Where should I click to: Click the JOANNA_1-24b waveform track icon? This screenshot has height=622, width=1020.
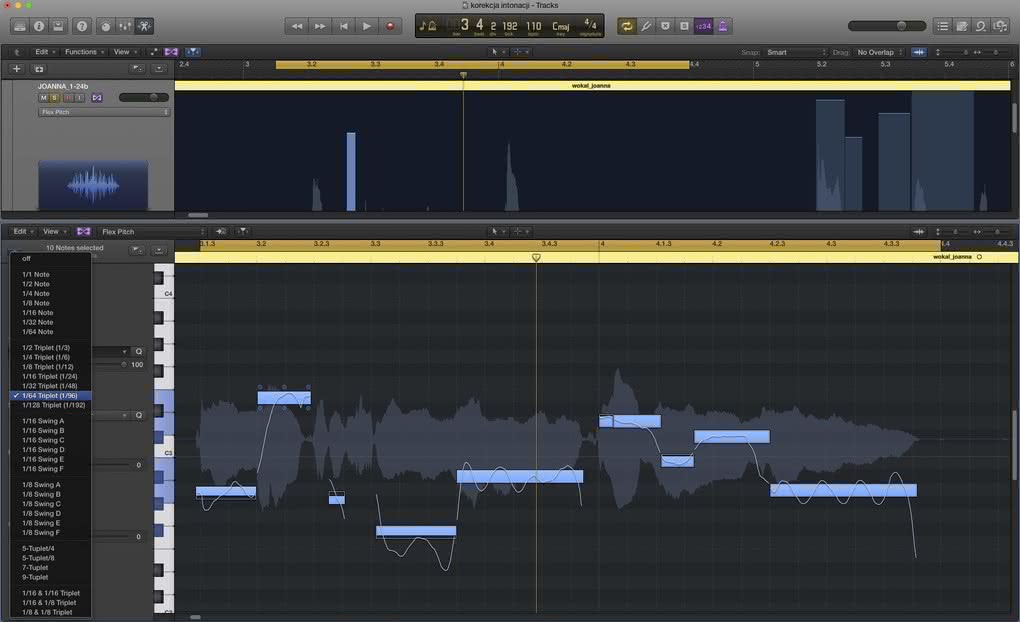tap(93, 185)
